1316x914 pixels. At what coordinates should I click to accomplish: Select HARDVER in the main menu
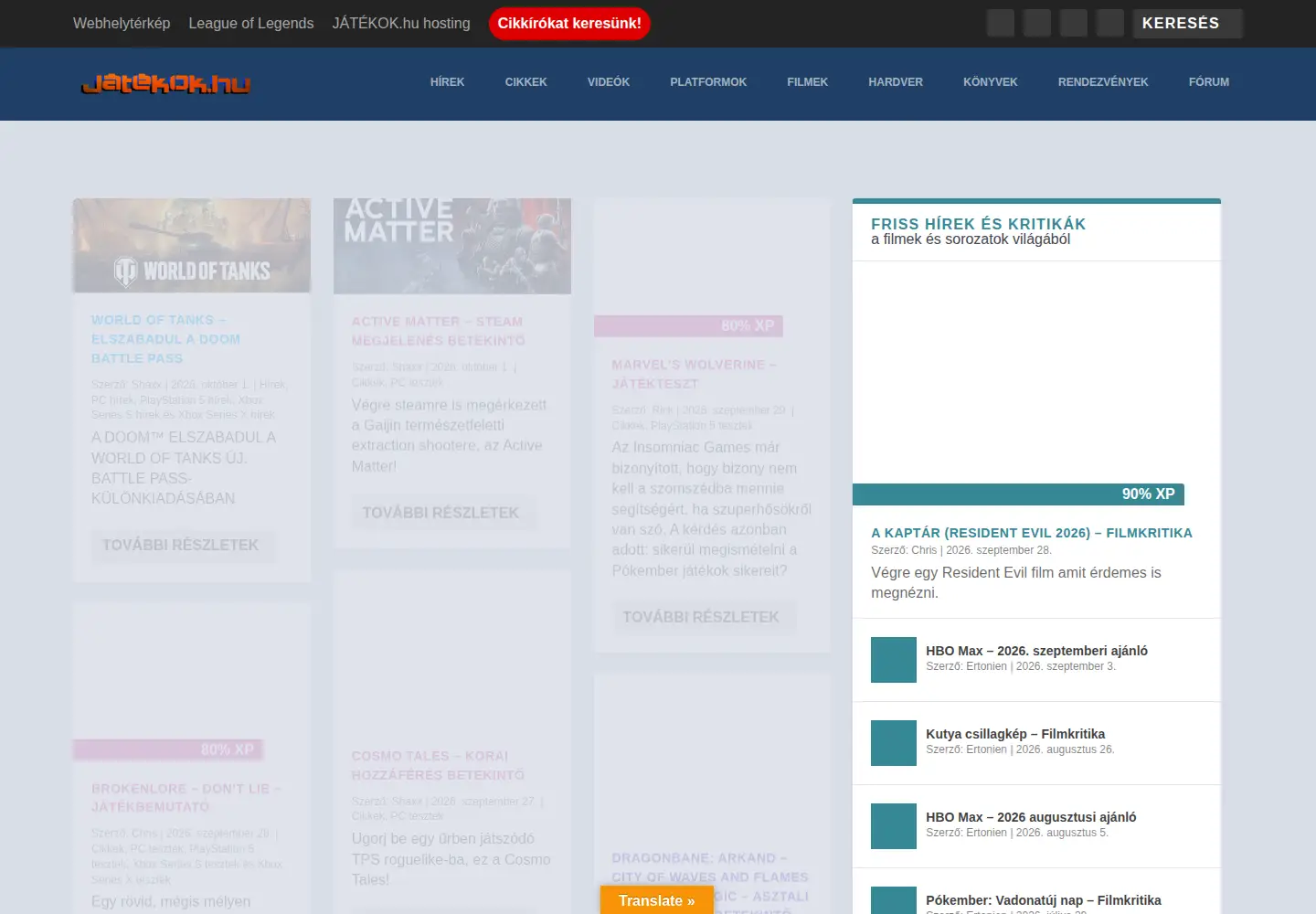tap(896, 82)
